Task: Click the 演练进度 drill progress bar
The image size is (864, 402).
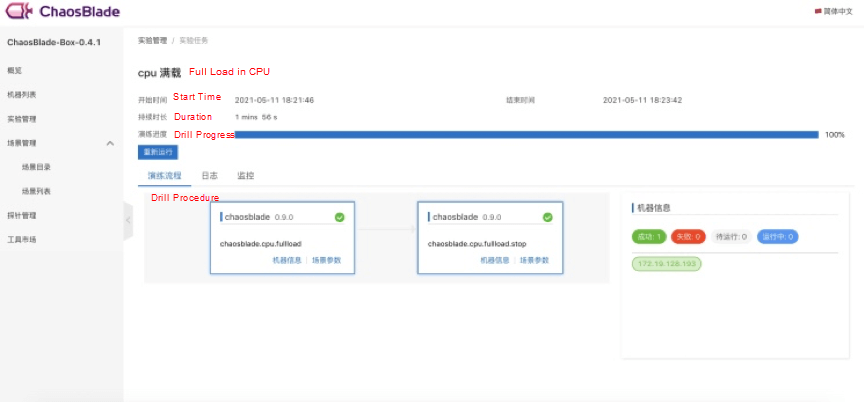Action: tap(526, 134)
